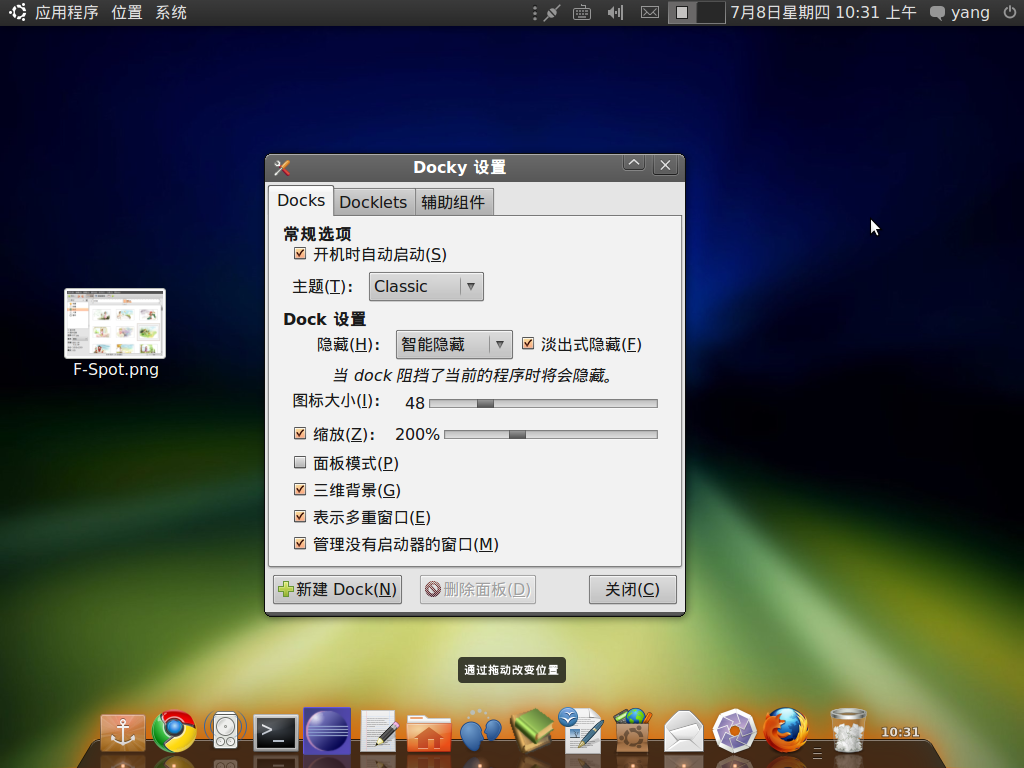Launch Eclipse from the dock
Image resolution: width=1024 pixels, height=768 pixels.
coord(327,732)
